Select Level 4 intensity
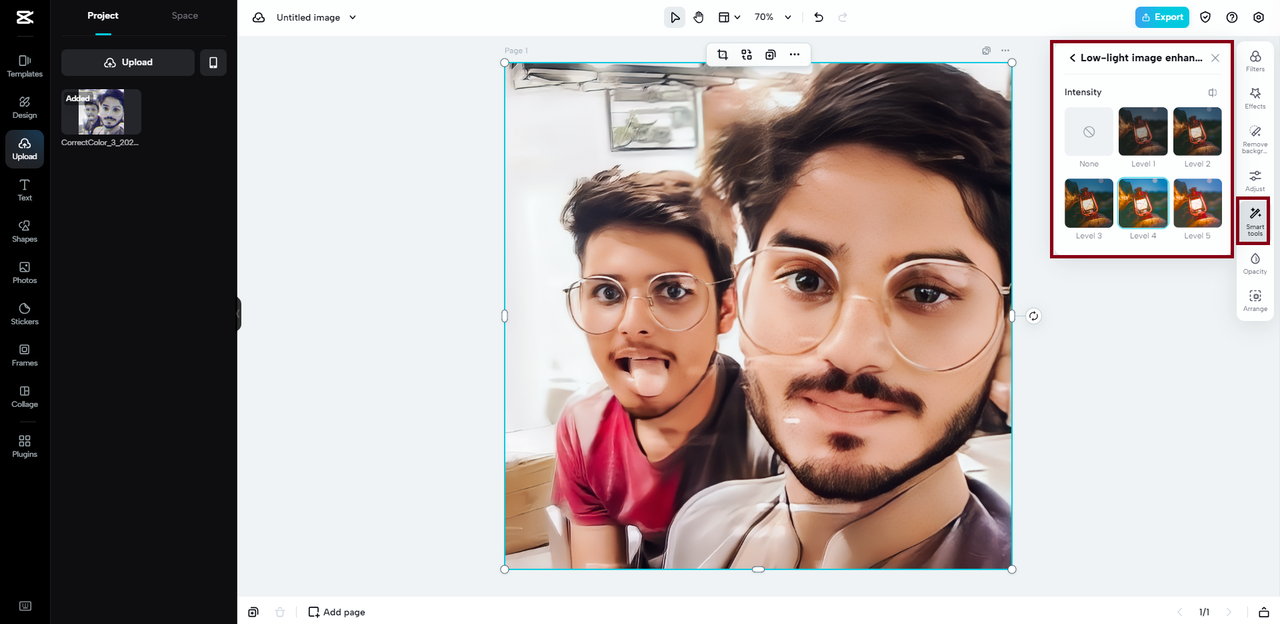1280x624 pixels. pos(1143,203)
